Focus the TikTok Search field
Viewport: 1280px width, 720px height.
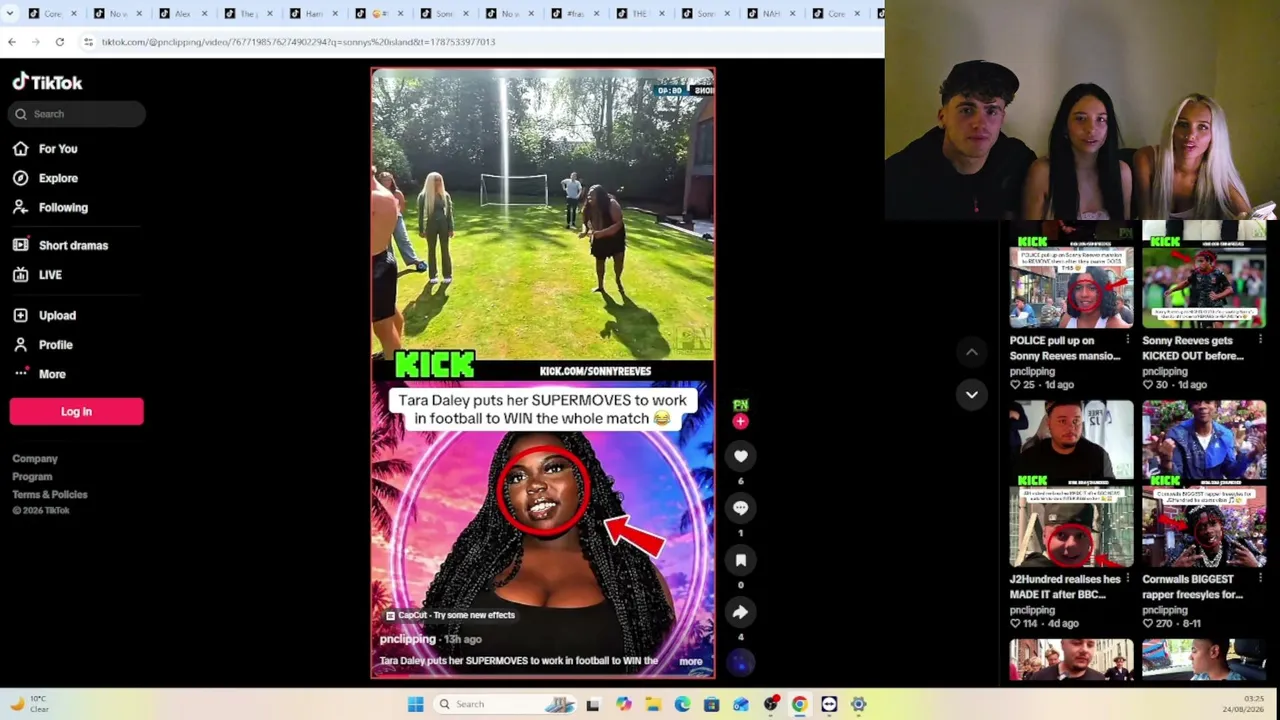[77, 114]
